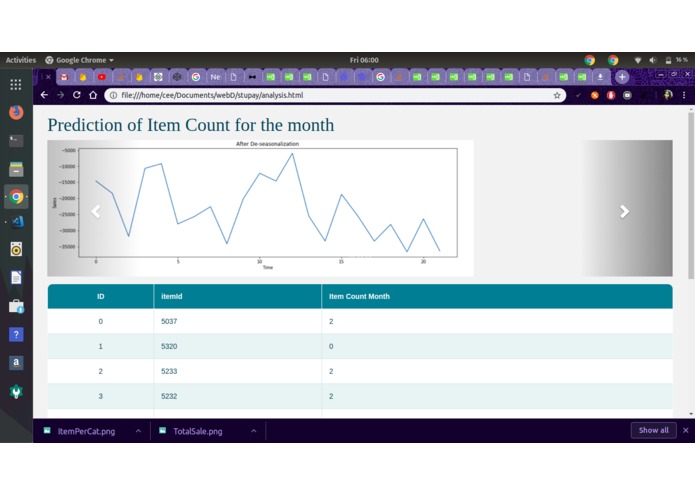Open the Help icon in the dock
Screen dimensions: 695x494
tap(16, 335)
